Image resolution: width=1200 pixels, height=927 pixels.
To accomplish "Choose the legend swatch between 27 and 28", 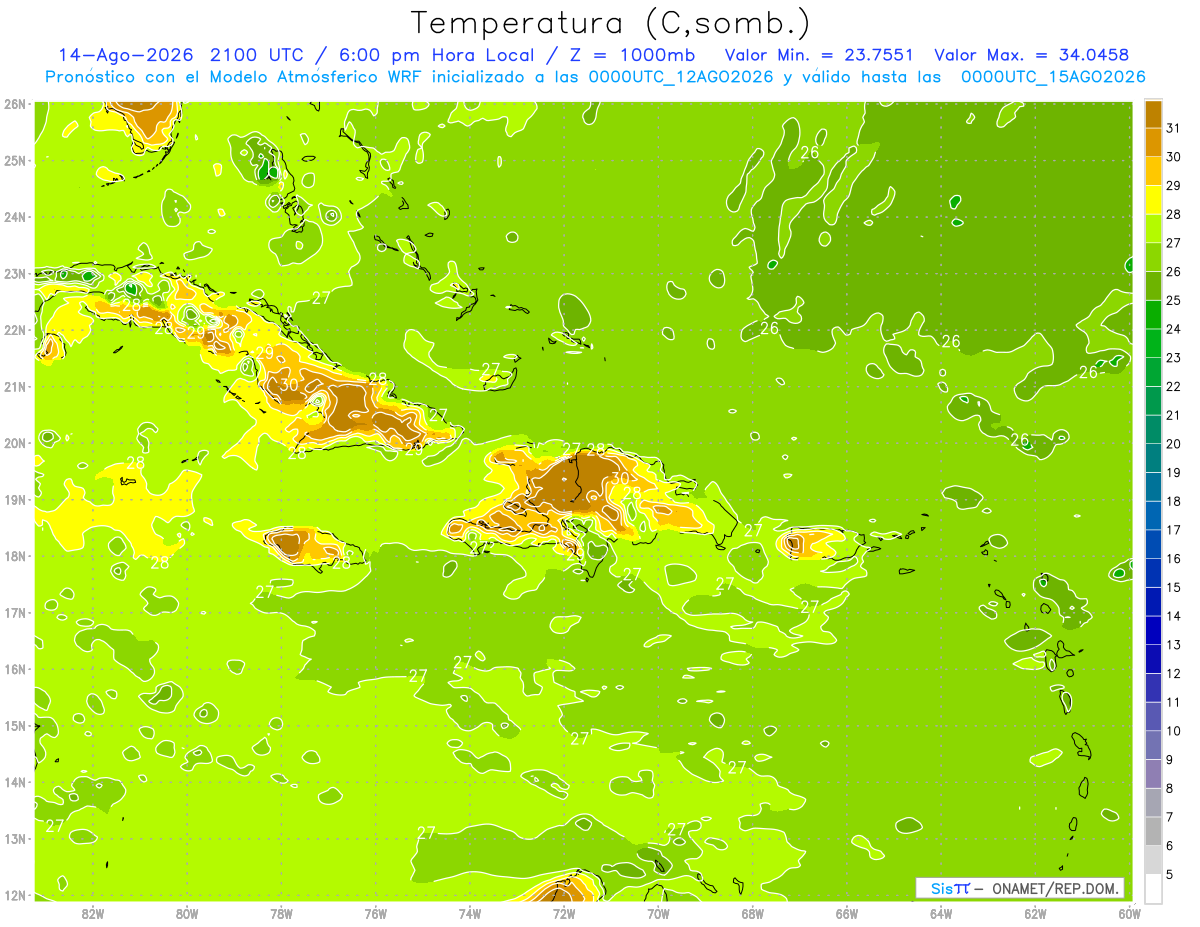I will pos(1153,228).
